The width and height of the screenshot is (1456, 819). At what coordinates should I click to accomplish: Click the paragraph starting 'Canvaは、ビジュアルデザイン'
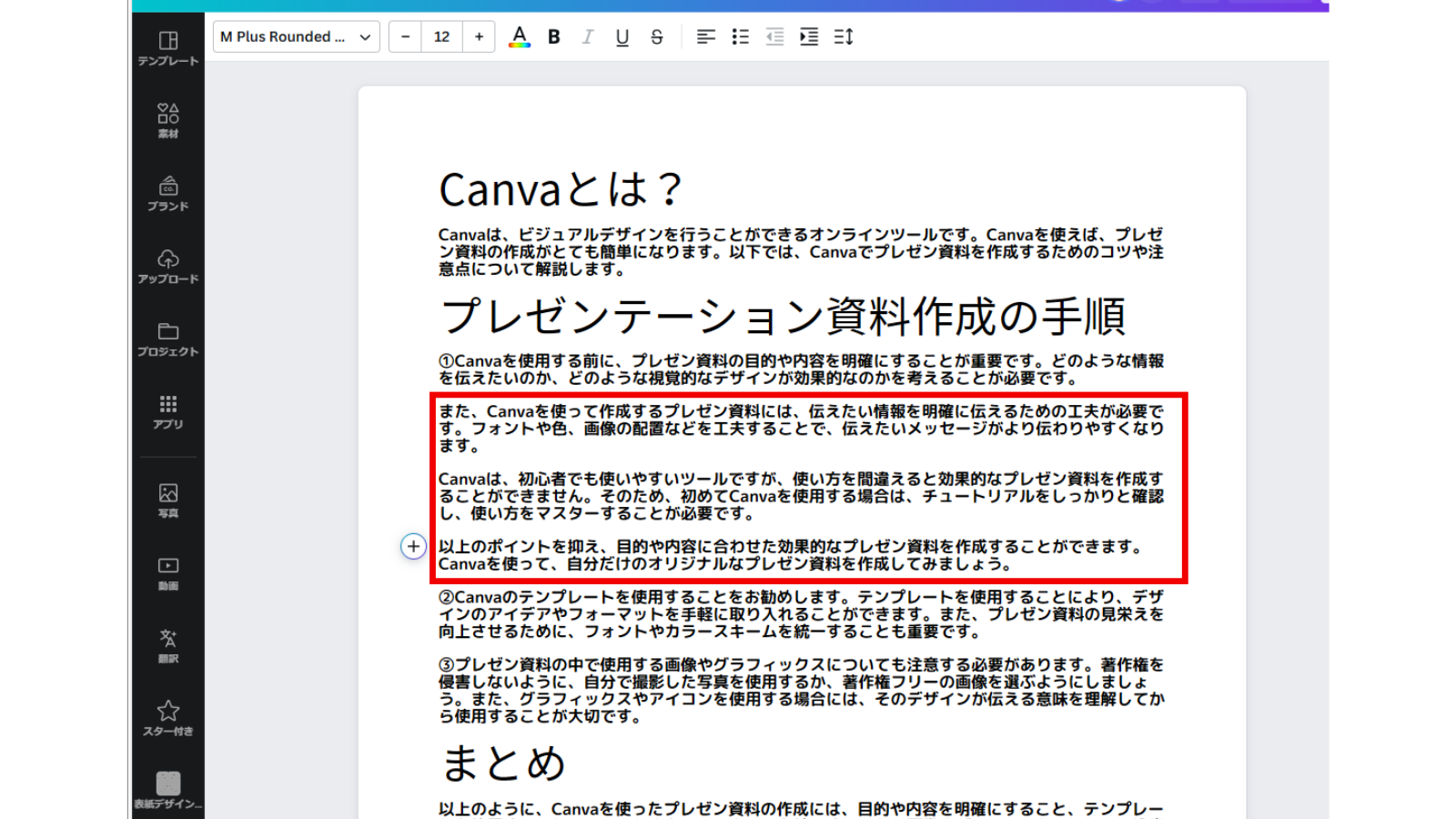pos(801,252)
